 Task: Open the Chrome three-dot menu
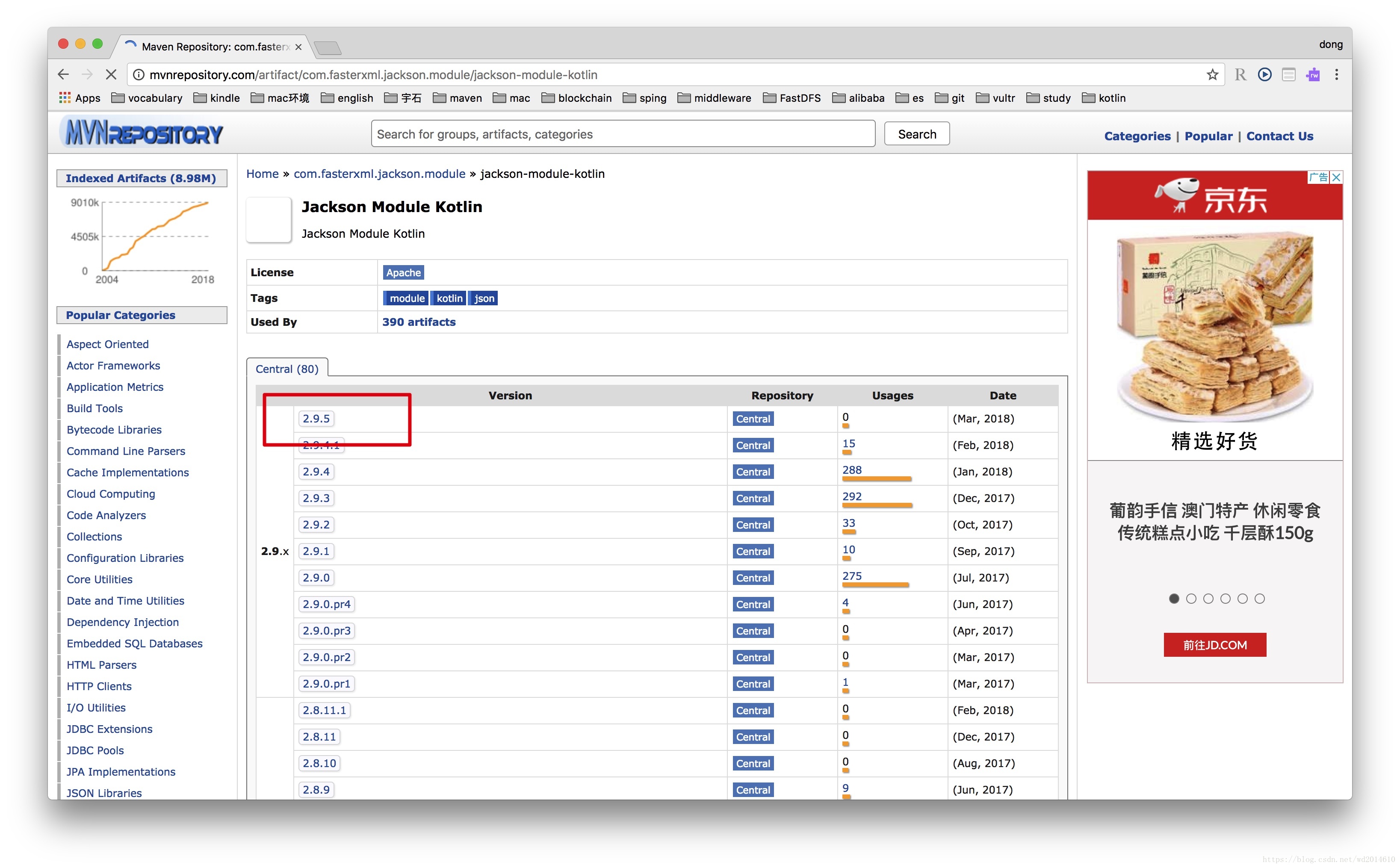[x=1336, y=75]
